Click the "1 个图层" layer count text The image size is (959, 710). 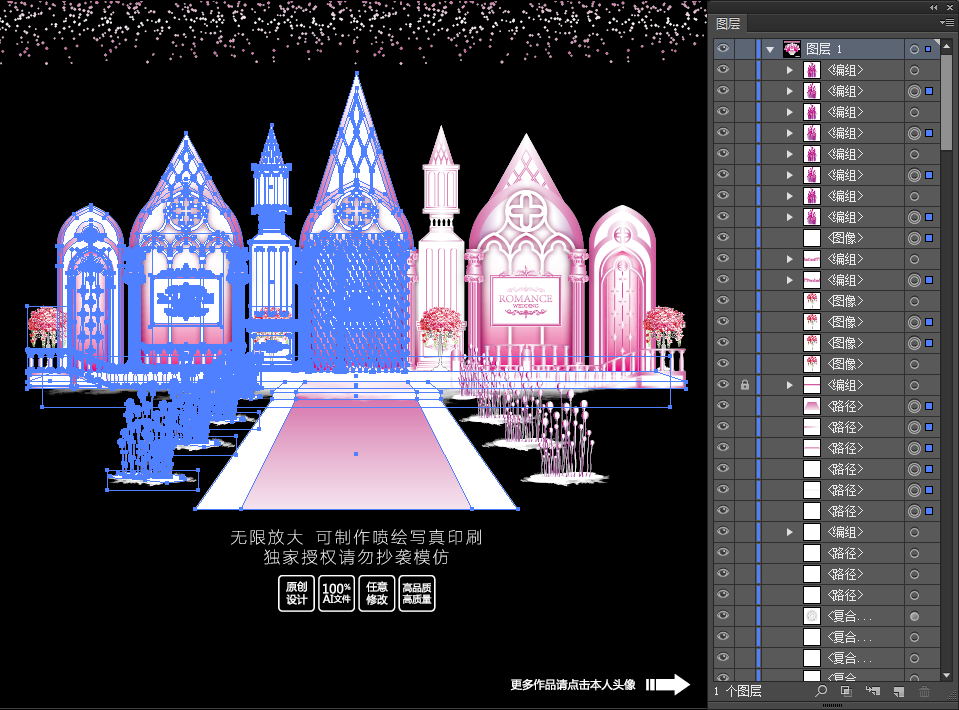click(x=738, y=691)
